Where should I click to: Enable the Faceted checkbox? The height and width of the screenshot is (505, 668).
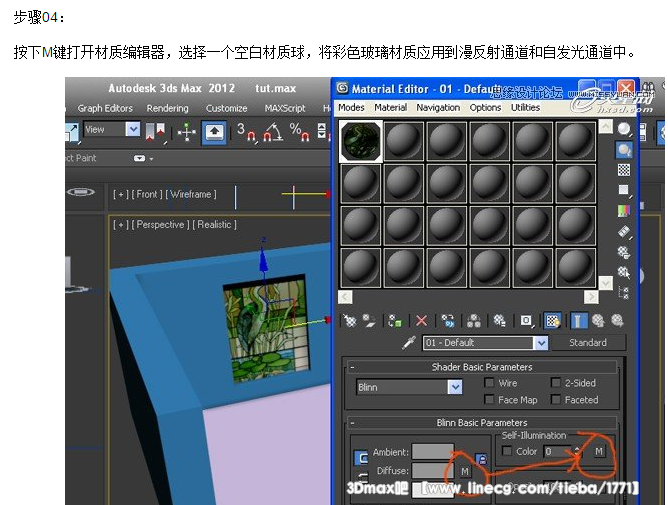556,399
